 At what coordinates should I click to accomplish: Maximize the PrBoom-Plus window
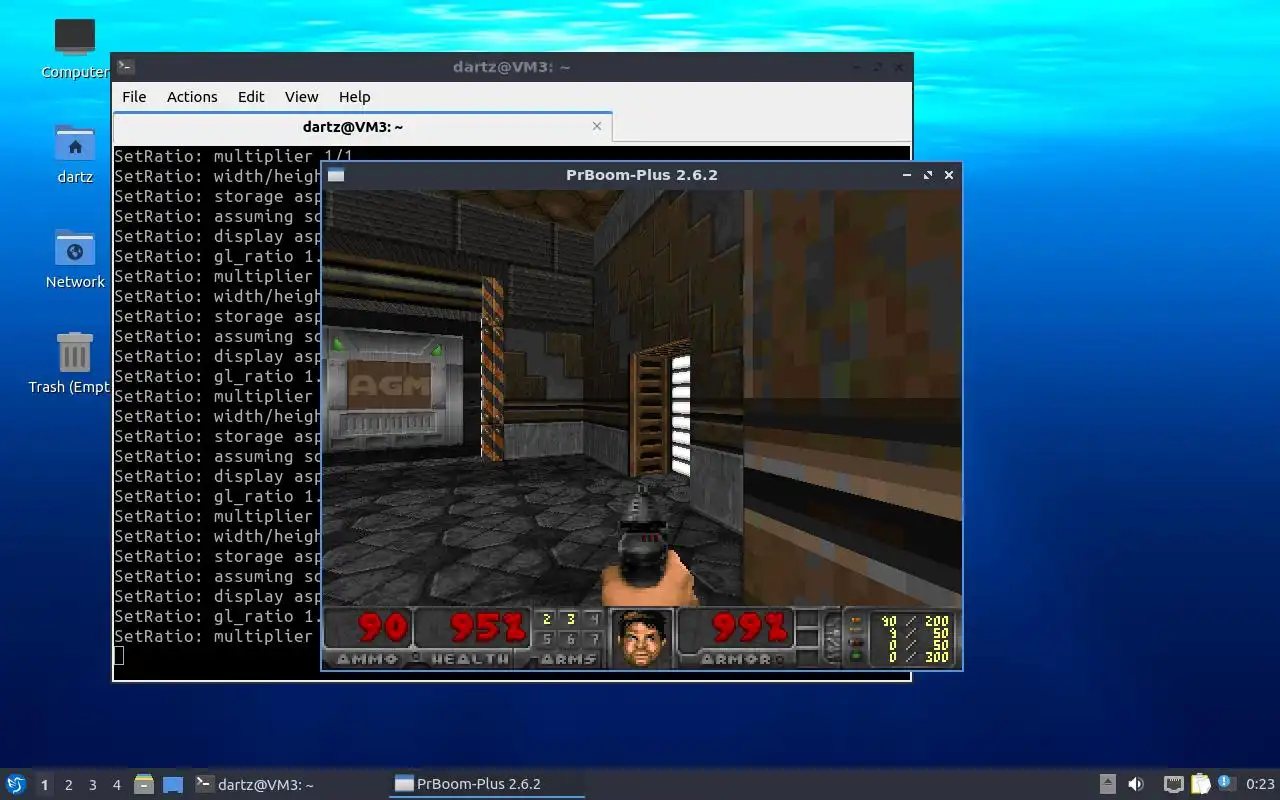(x=928, y=175)
